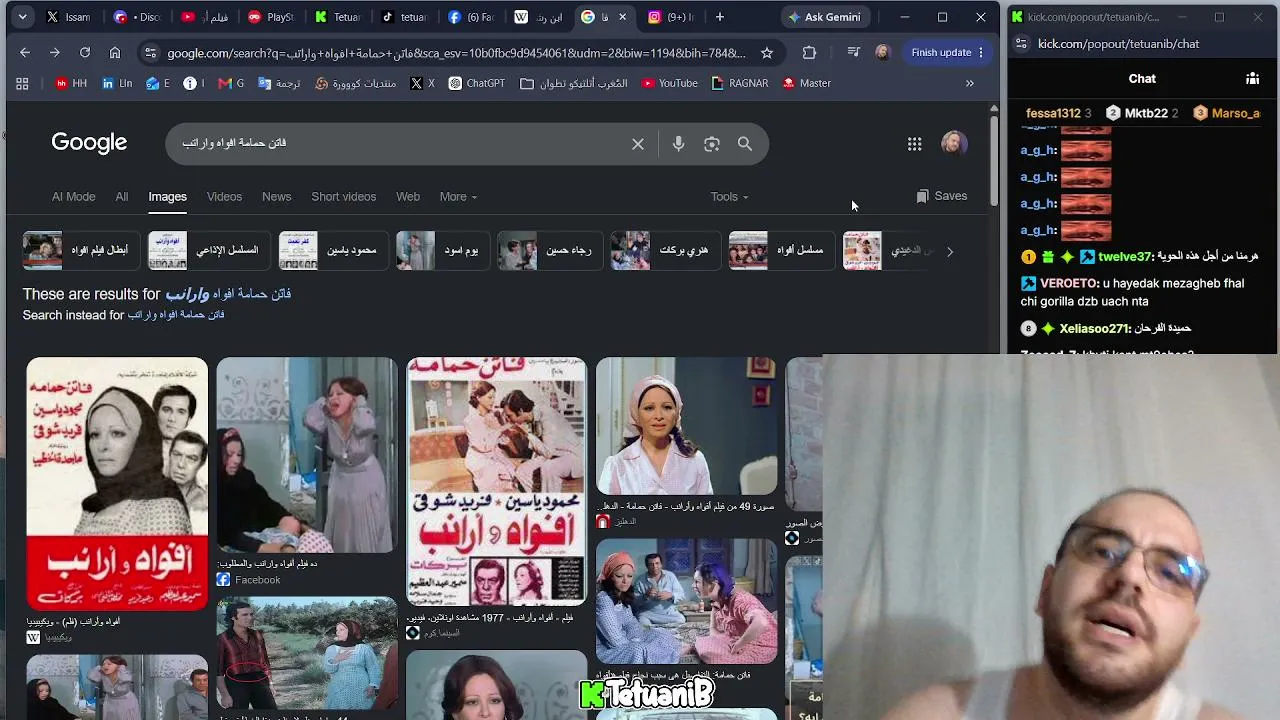The image size is (1280, 720).
Task: Open the المغرب أتلتيكو تطوان bookmark folder
Action: (574, 83)
